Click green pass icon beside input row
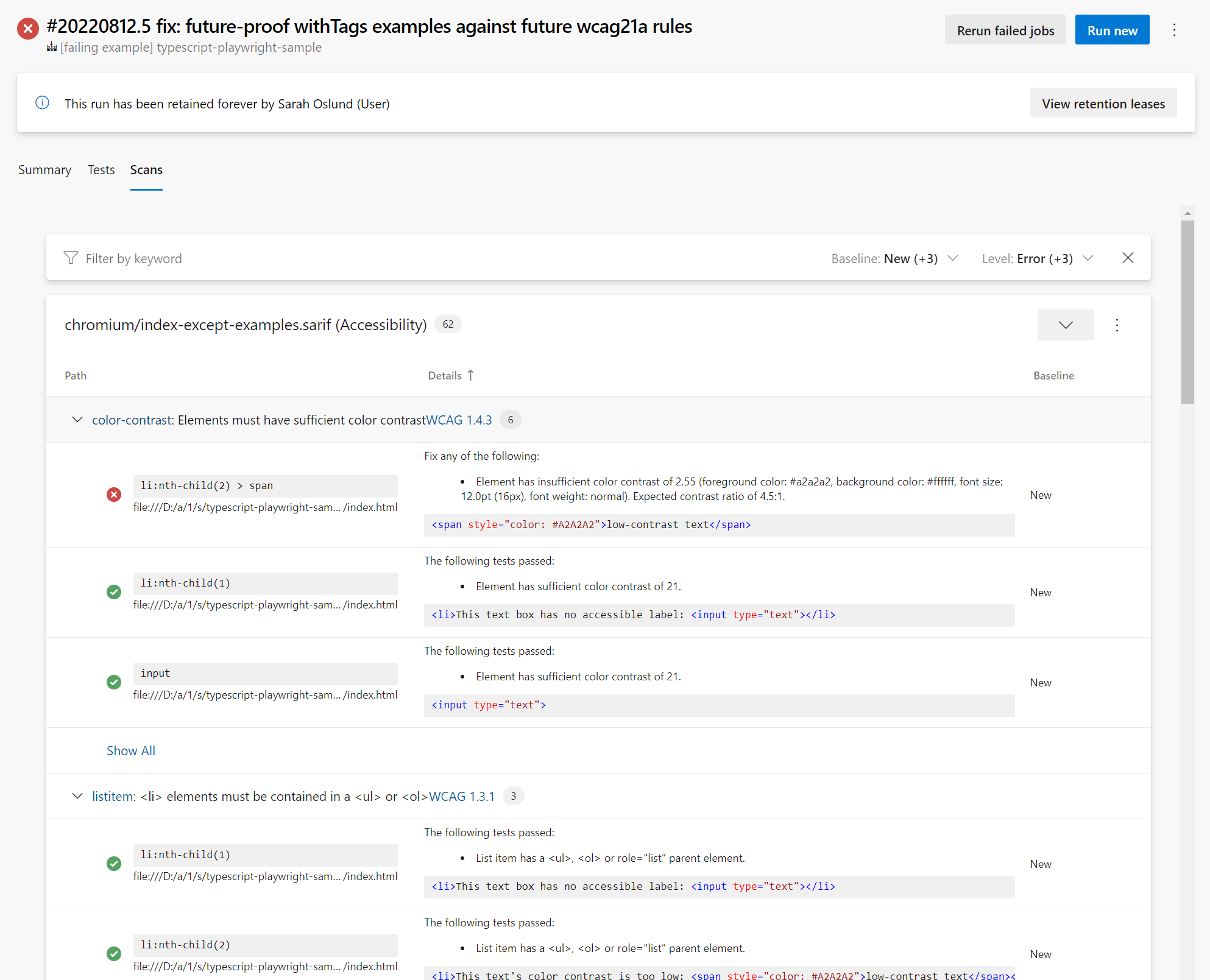Screen dimensions: 1210x980 114,682
